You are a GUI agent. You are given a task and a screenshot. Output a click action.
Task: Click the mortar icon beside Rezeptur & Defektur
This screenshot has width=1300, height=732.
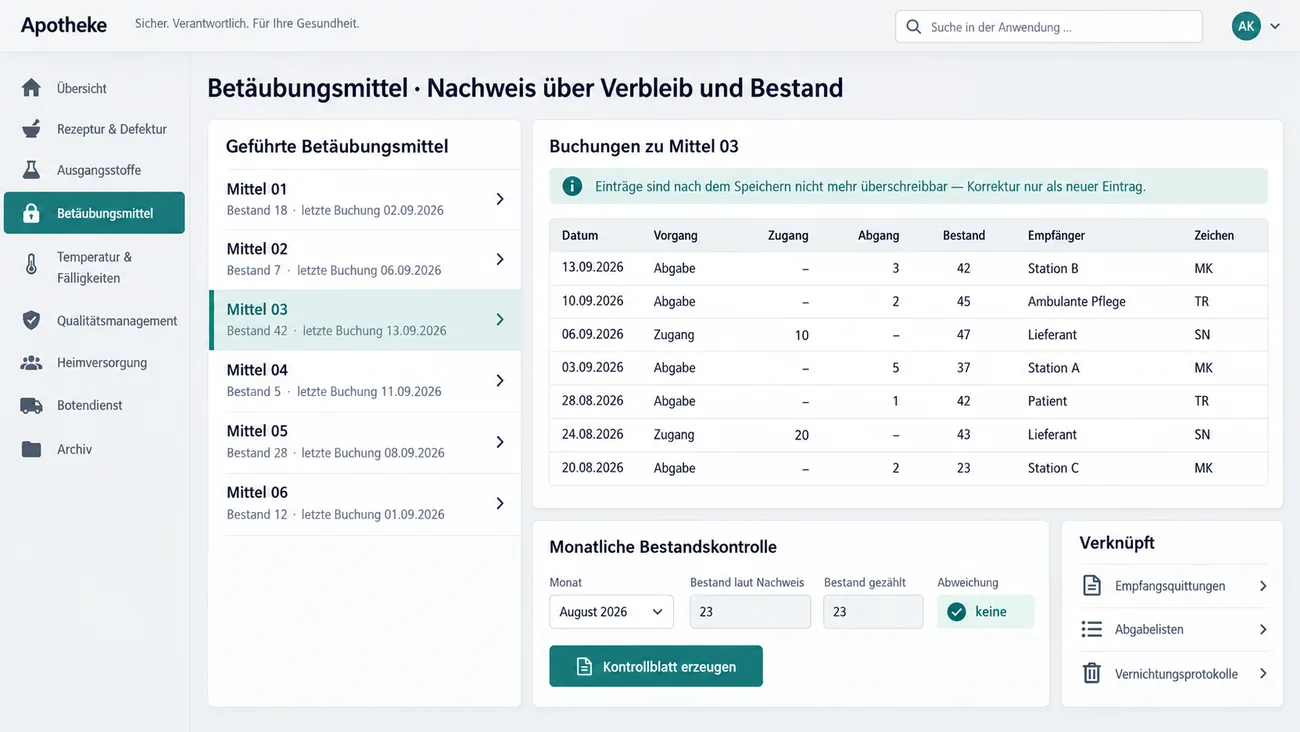[31, 129]
